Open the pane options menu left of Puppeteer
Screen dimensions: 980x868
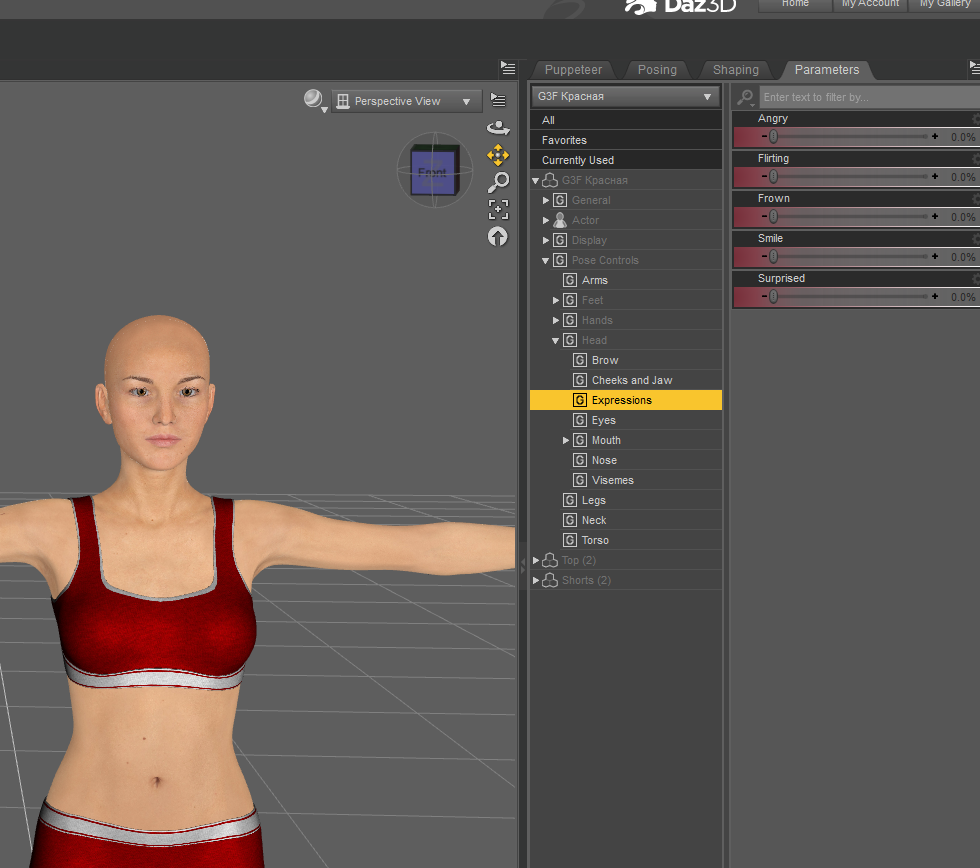click(508, 68)
